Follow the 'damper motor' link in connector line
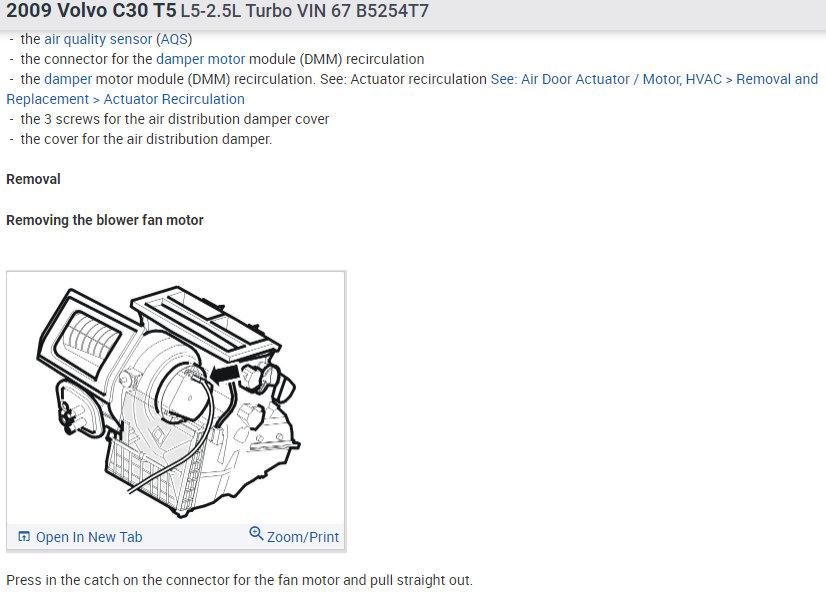Viewport: 826px width, 603px height. (201, 59)
